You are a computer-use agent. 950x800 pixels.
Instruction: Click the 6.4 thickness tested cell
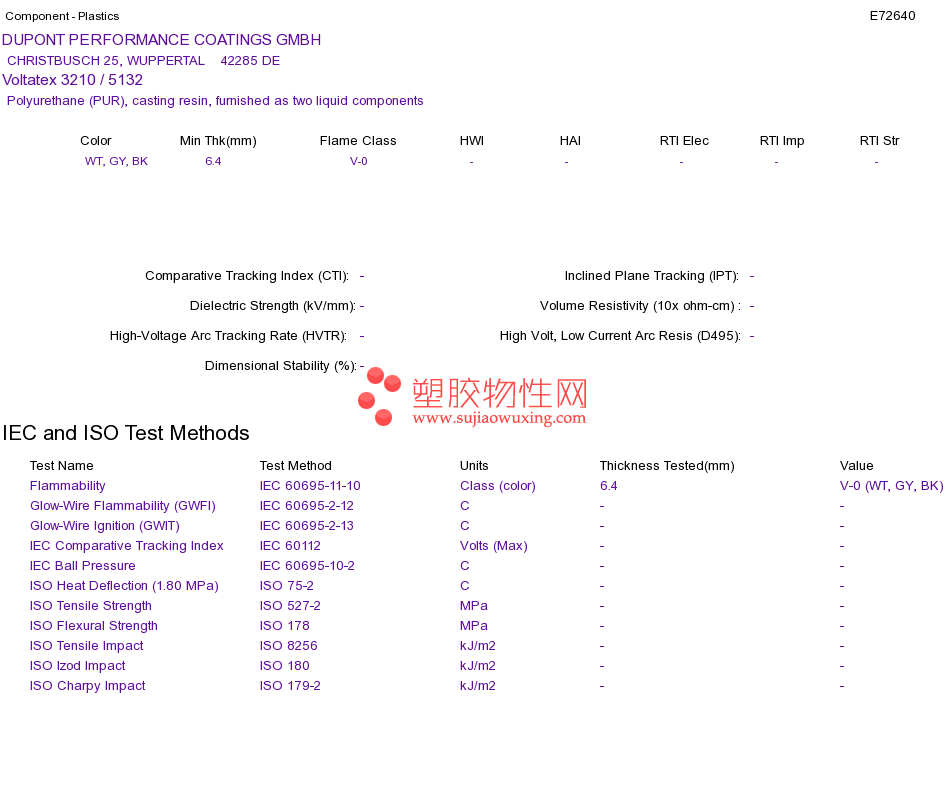click(x=609, y=486)
